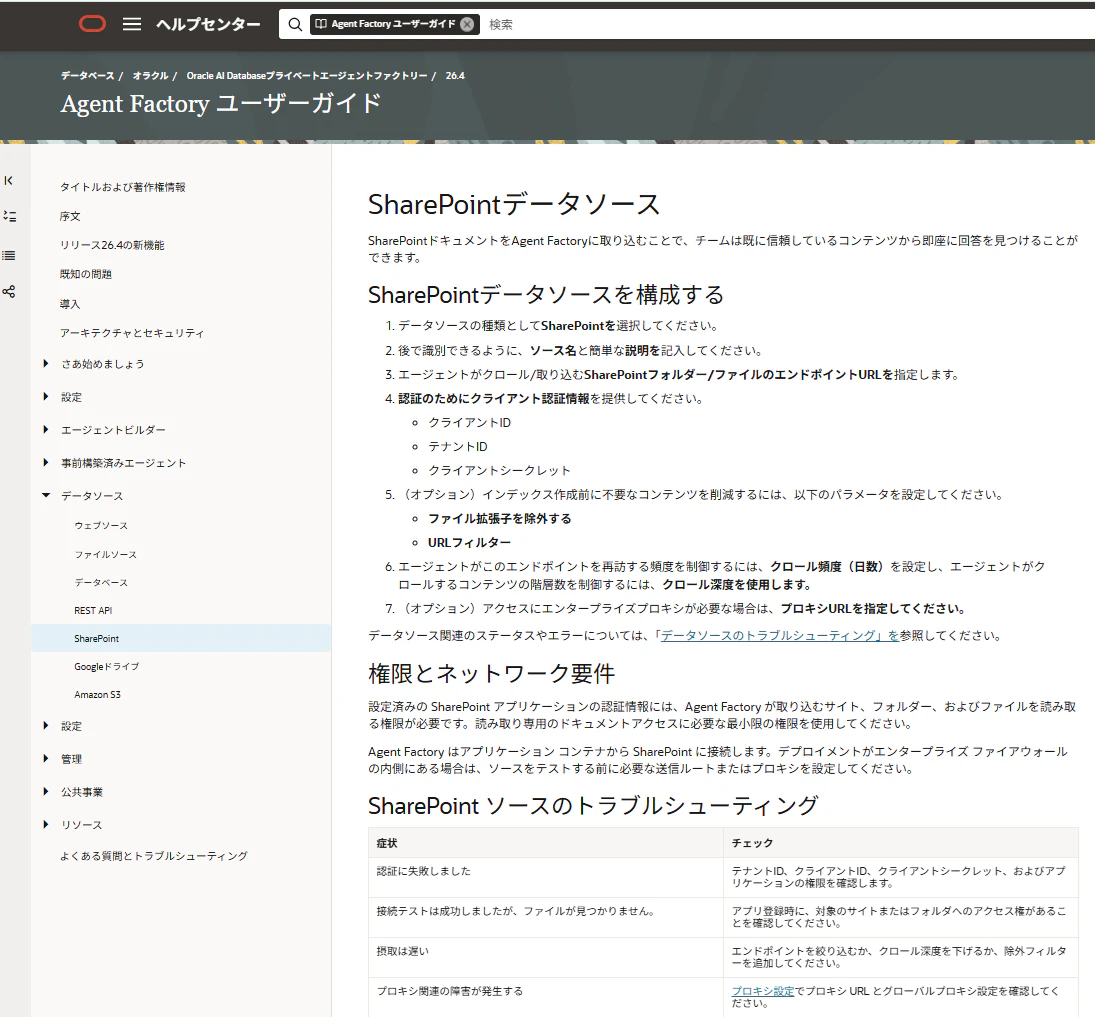Focus the 検索 search input field
This screenshot has height=1017, width=1095.
789,24
